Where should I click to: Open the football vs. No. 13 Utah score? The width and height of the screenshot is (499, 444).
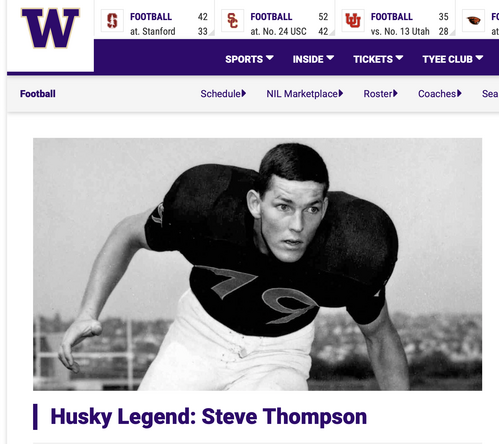[x=395, y=24]
